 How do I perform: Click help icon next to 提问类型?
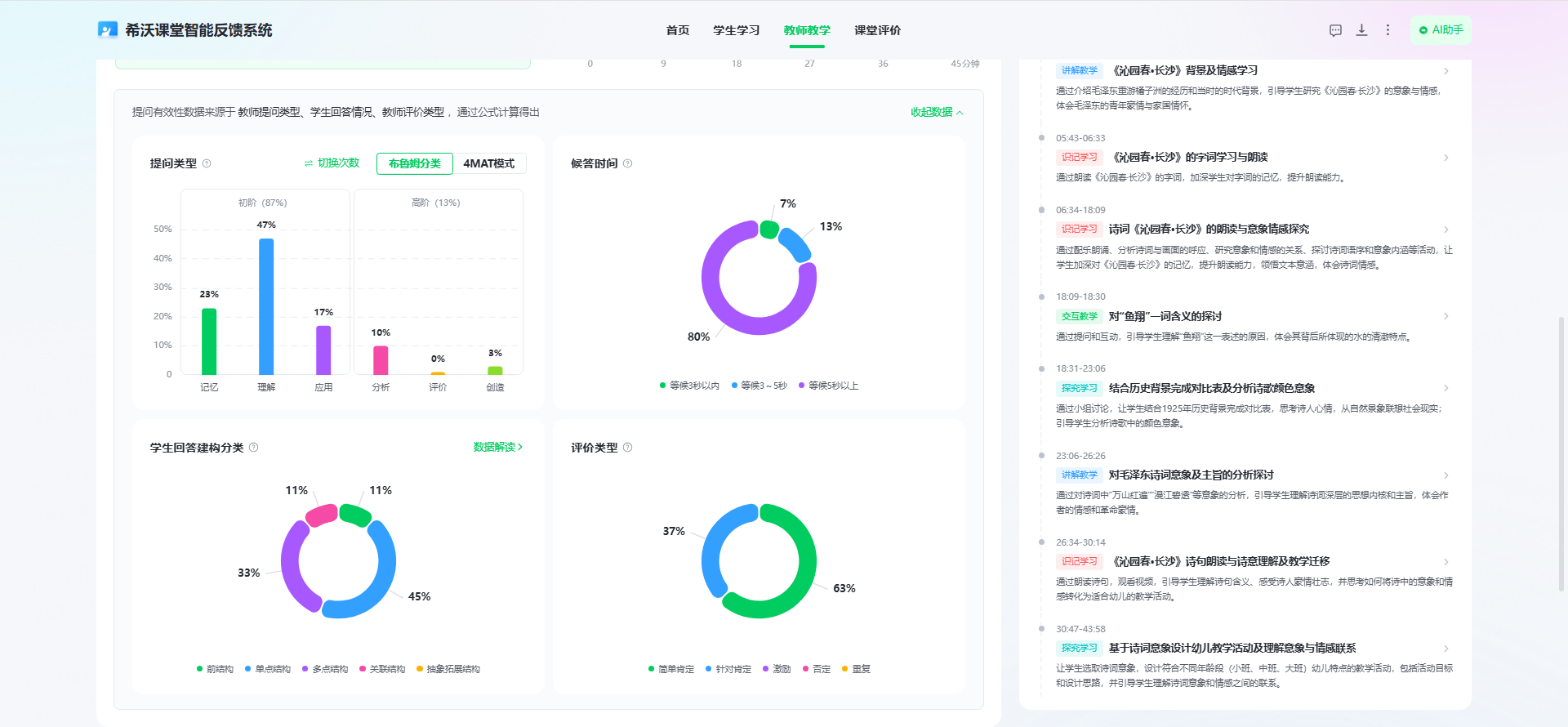point(207,163)
